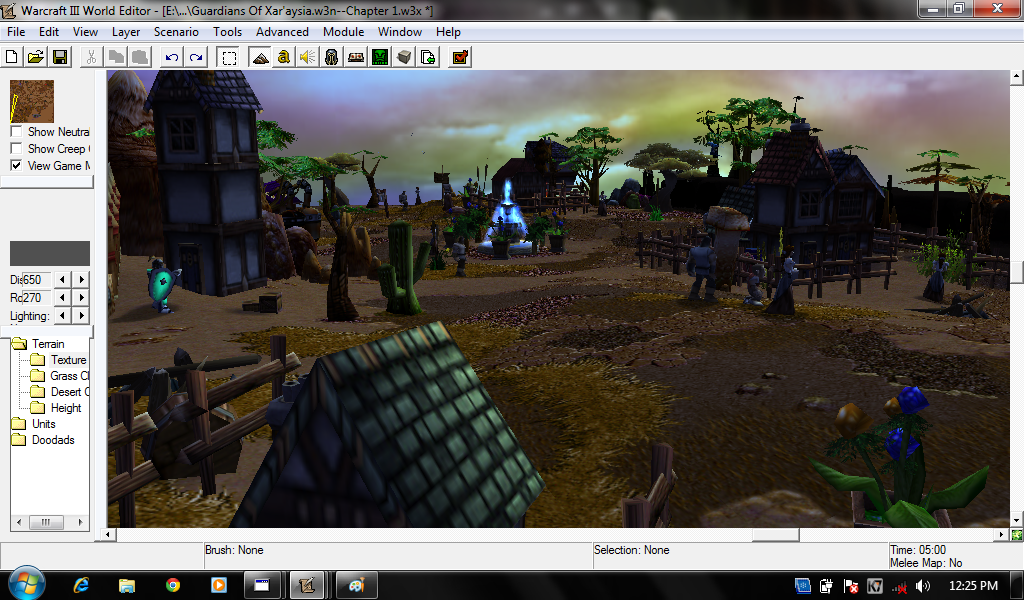Open the Edit menu
This screenshot has width=1024, height=600.
click(49, 31)
